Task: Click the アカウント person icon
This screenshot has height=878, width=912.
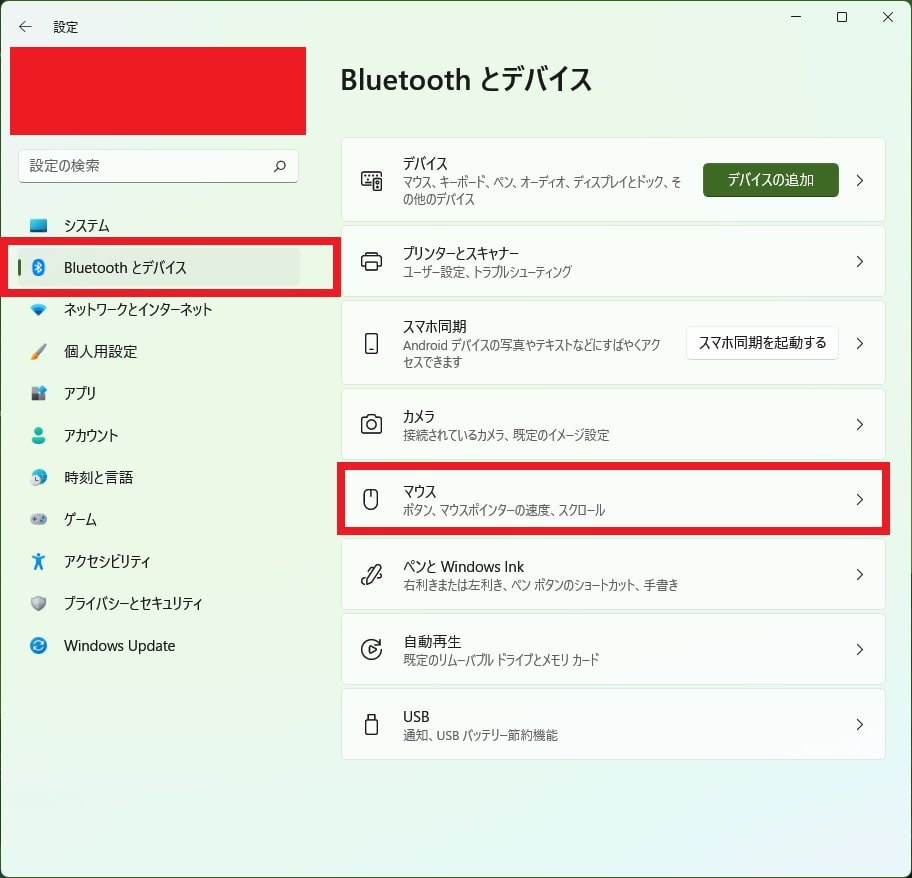Action: tap(38, 436)
